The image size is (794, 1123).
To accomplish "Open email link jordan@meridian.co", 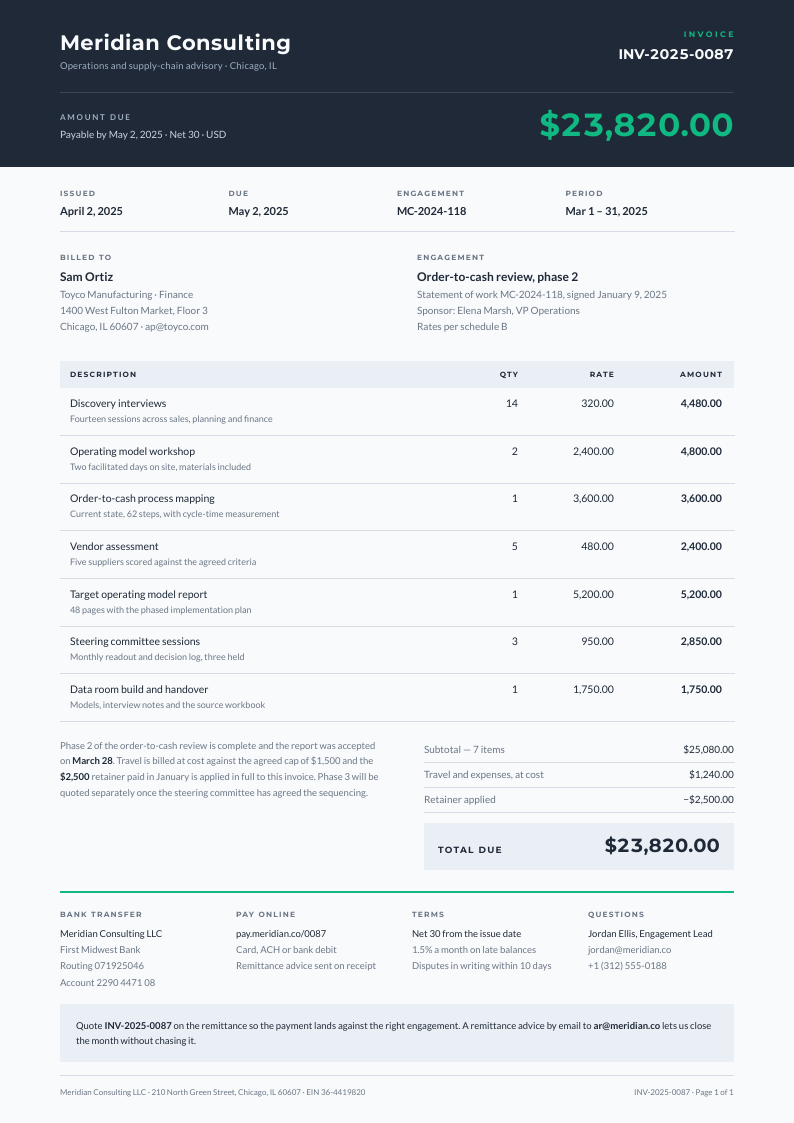I will pos(629,950).
